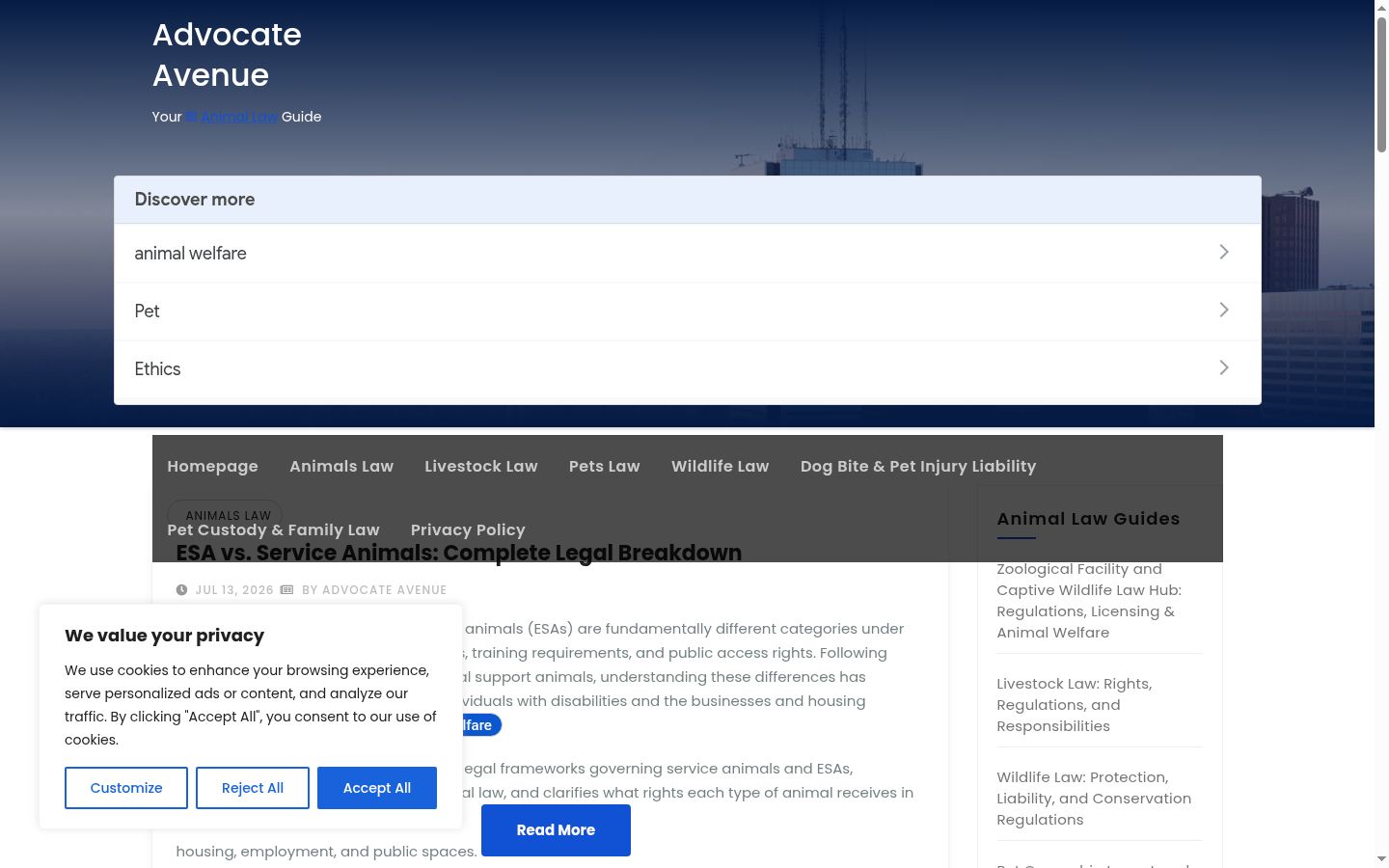Click the Animal Law link in tagline
Viewport: 1389px width, 868px height.
(x=232, y=117)
